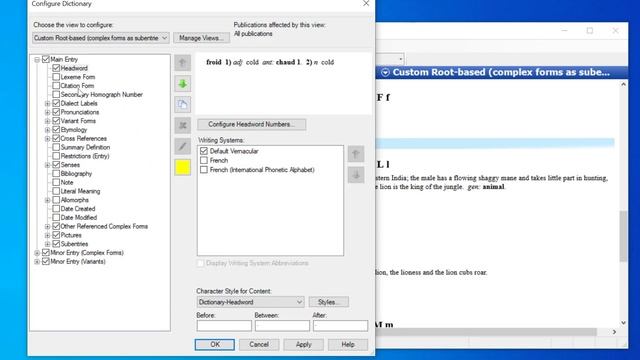Click the After text field
The width and height of the screenshot is (640, 360).
340,325
